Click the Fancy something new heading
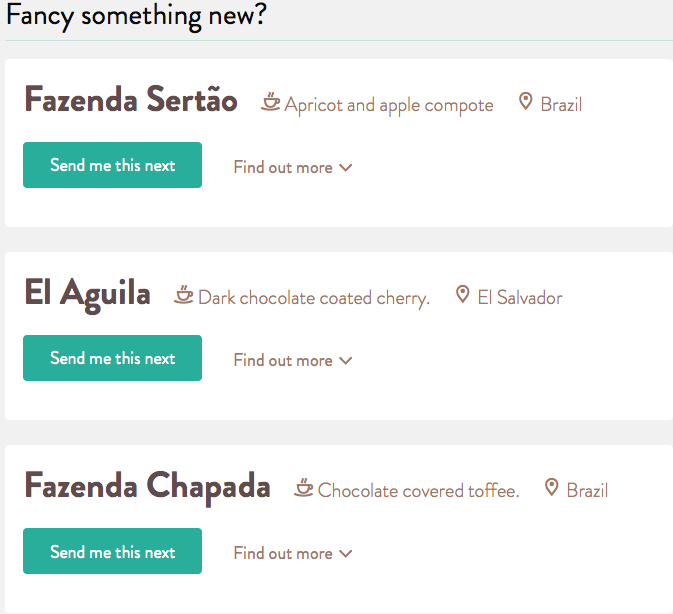The image size is (673, 614). coord(136,16)
